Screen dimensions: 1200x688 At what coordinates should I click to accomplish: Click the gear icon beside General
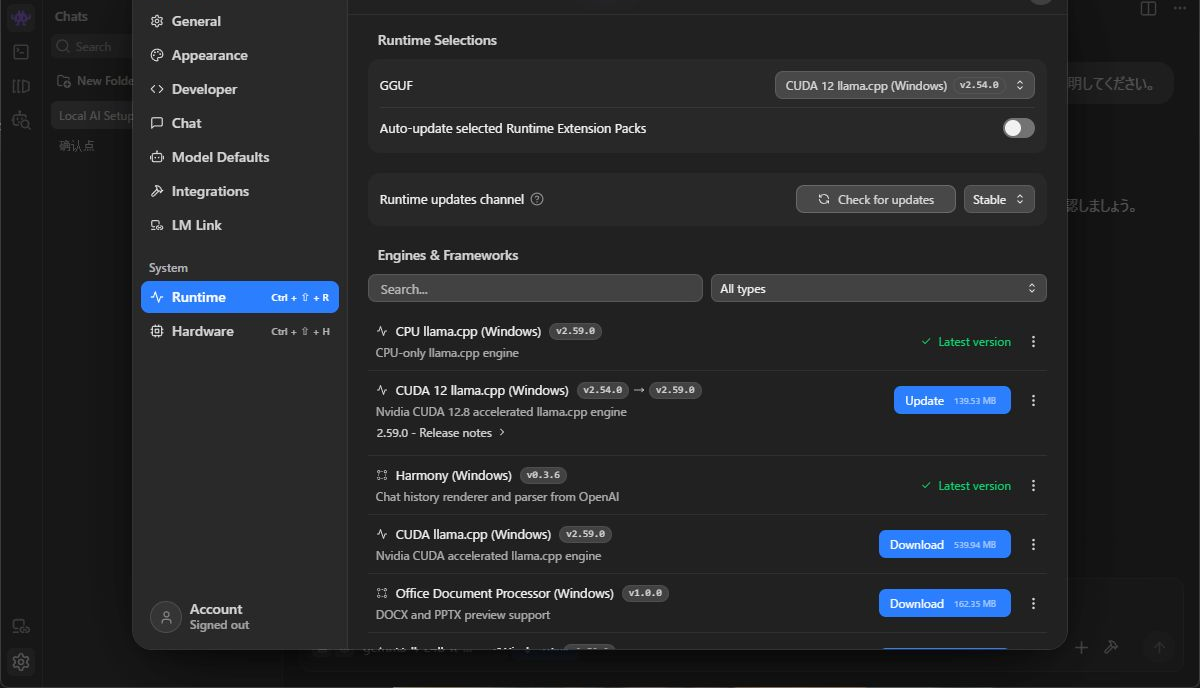pos(157,21)
